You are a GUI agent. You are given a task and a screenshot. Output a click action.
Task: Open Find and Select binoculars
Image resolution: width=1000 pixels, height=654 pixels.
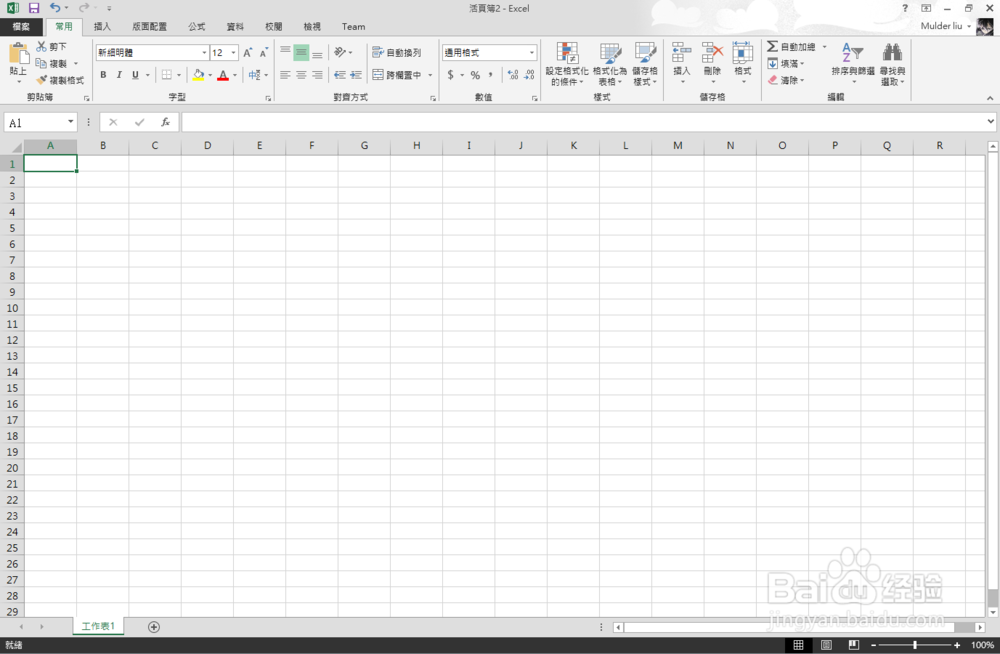(892, 52)
